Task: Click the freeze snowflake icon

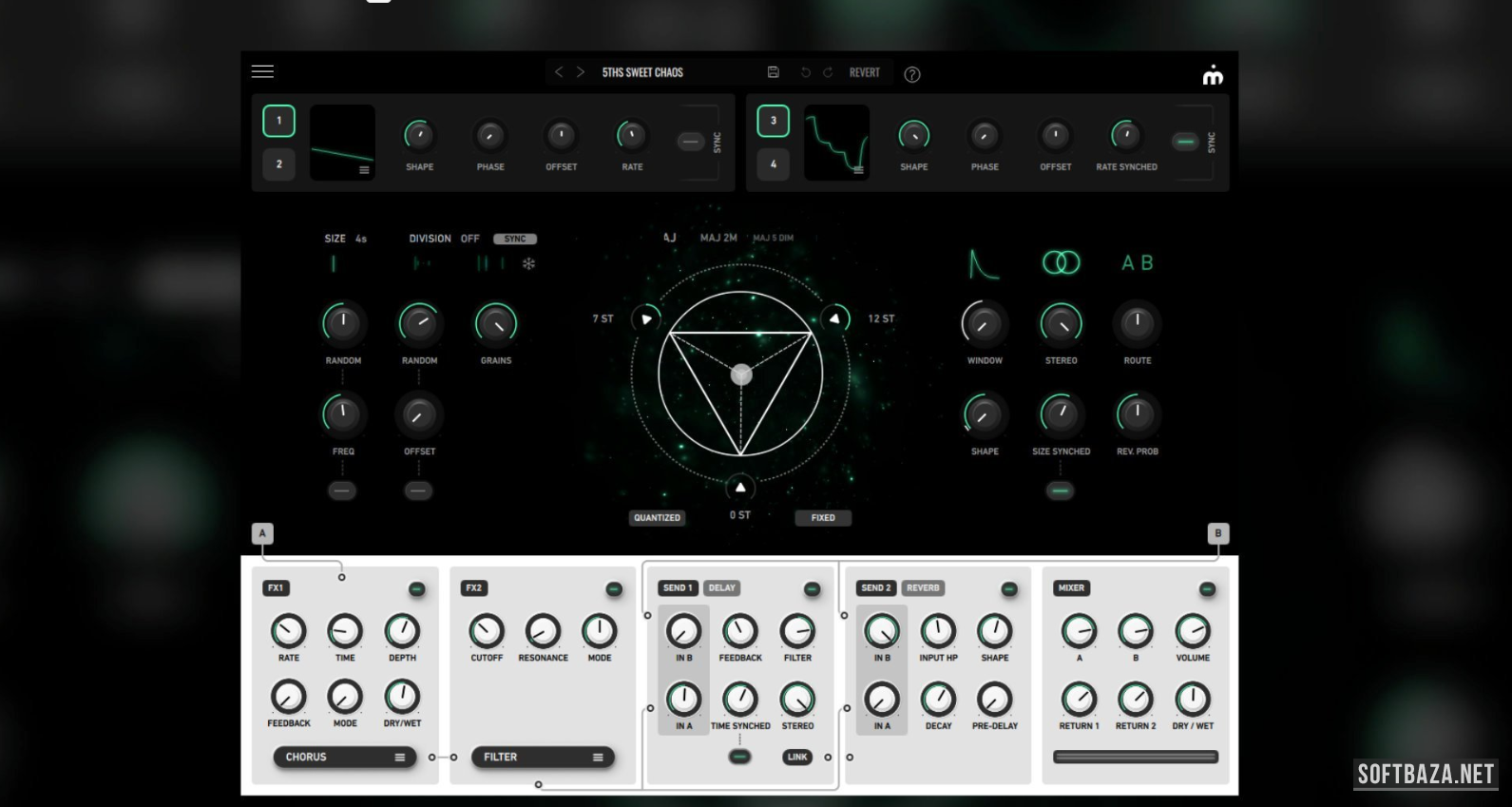Action: point(528,264)
